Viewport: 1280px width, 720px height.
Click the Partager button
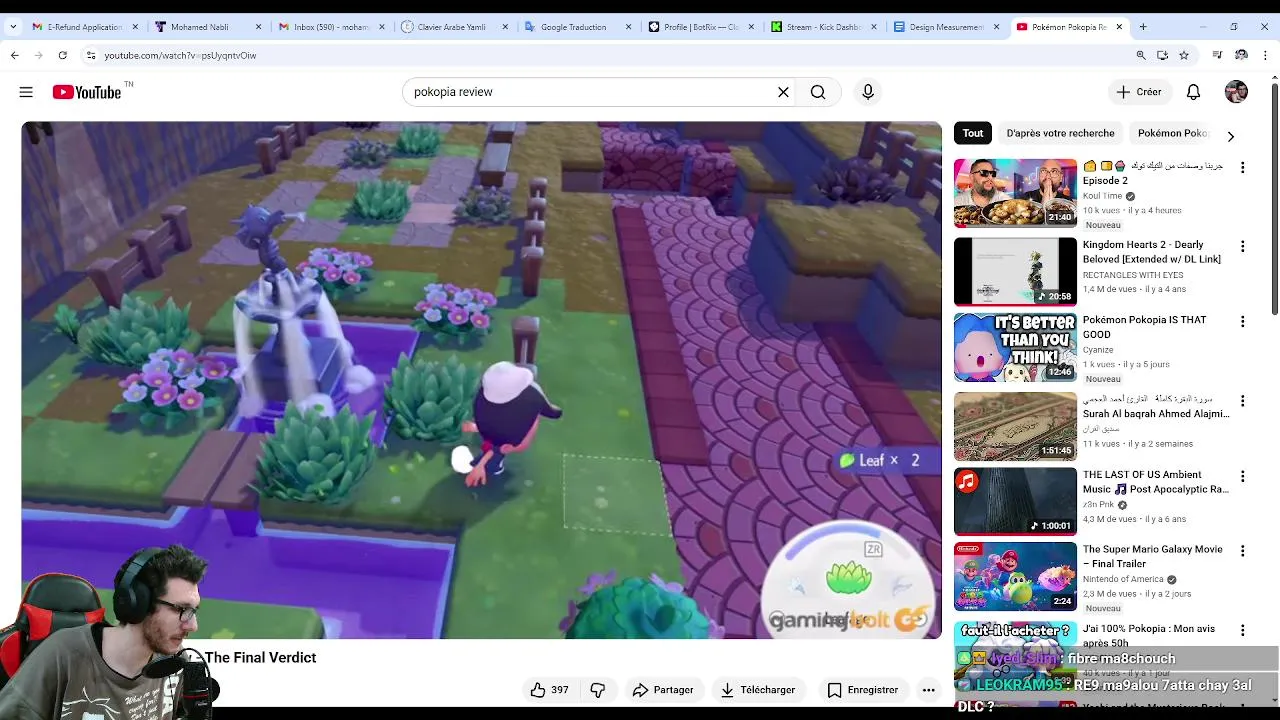tap(662, 690)
